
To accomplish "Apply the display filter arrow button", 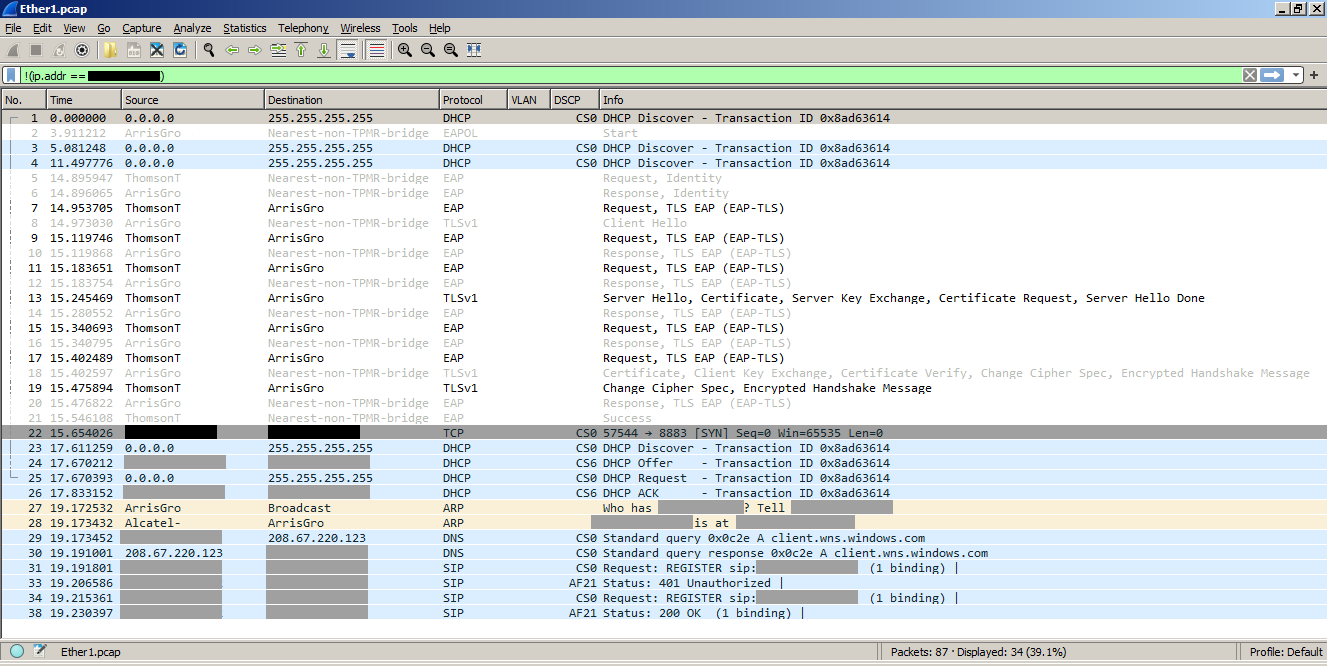I will coord(1272,75).
